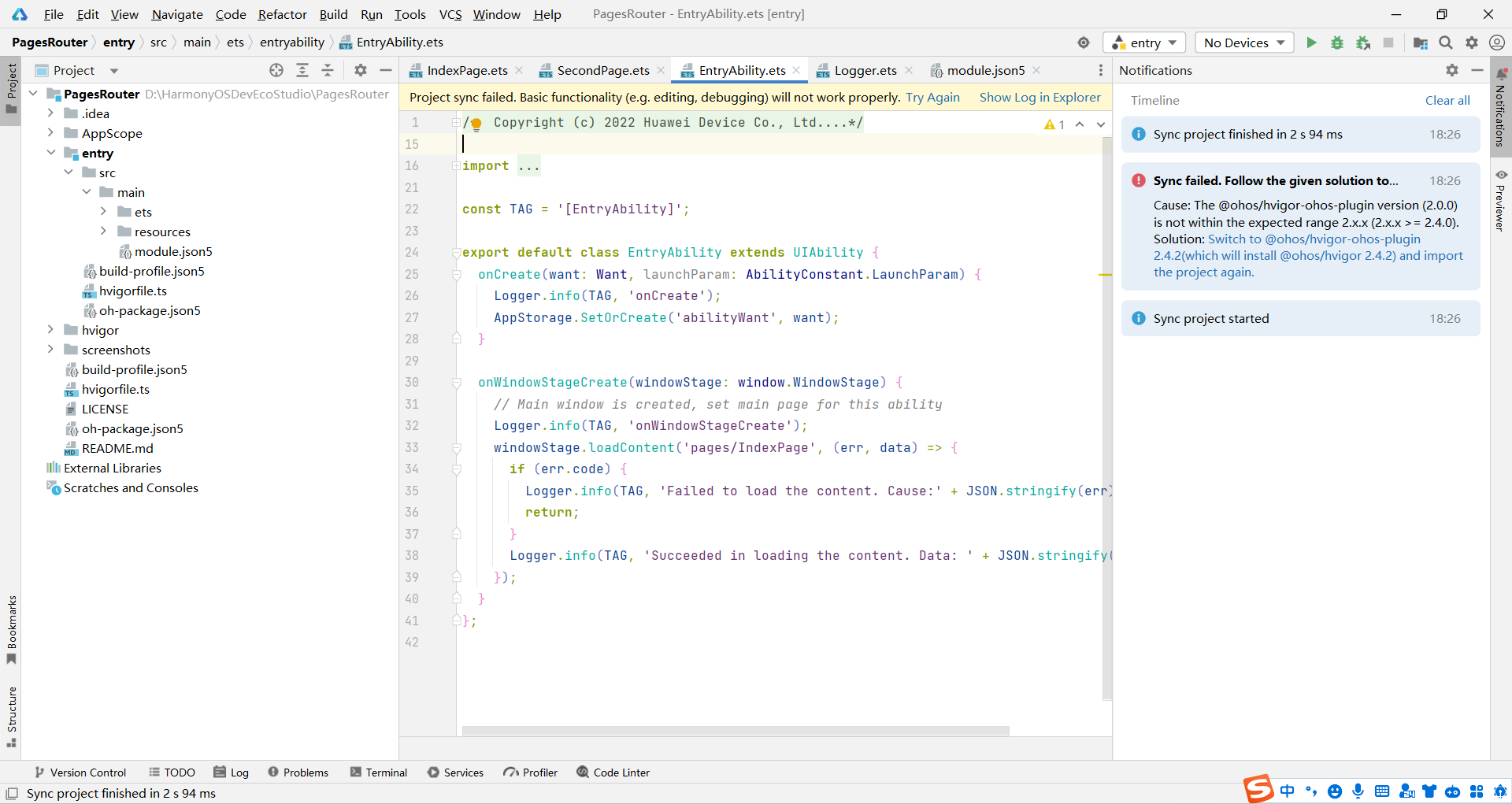The height and width of the screenshot is (804, 1512).
Task: Open the Terminal tool window
Action: point(379,773)
